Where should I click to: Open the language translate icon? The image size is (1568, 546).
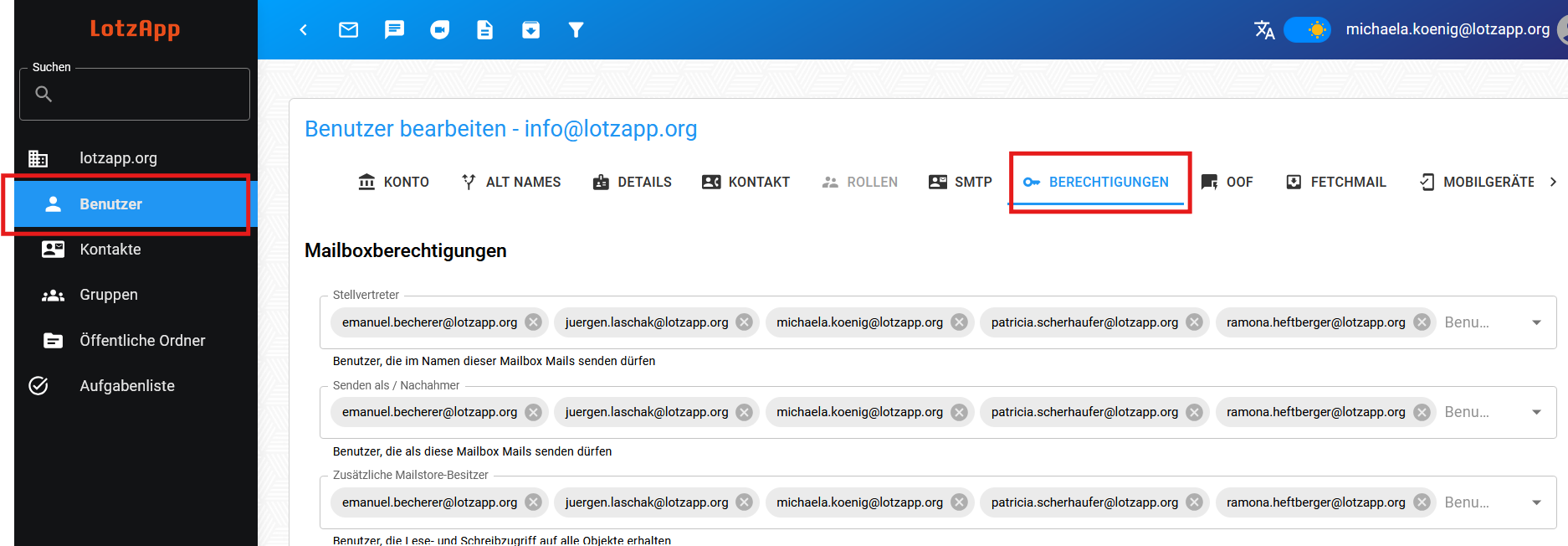(x=1264, y=30)
